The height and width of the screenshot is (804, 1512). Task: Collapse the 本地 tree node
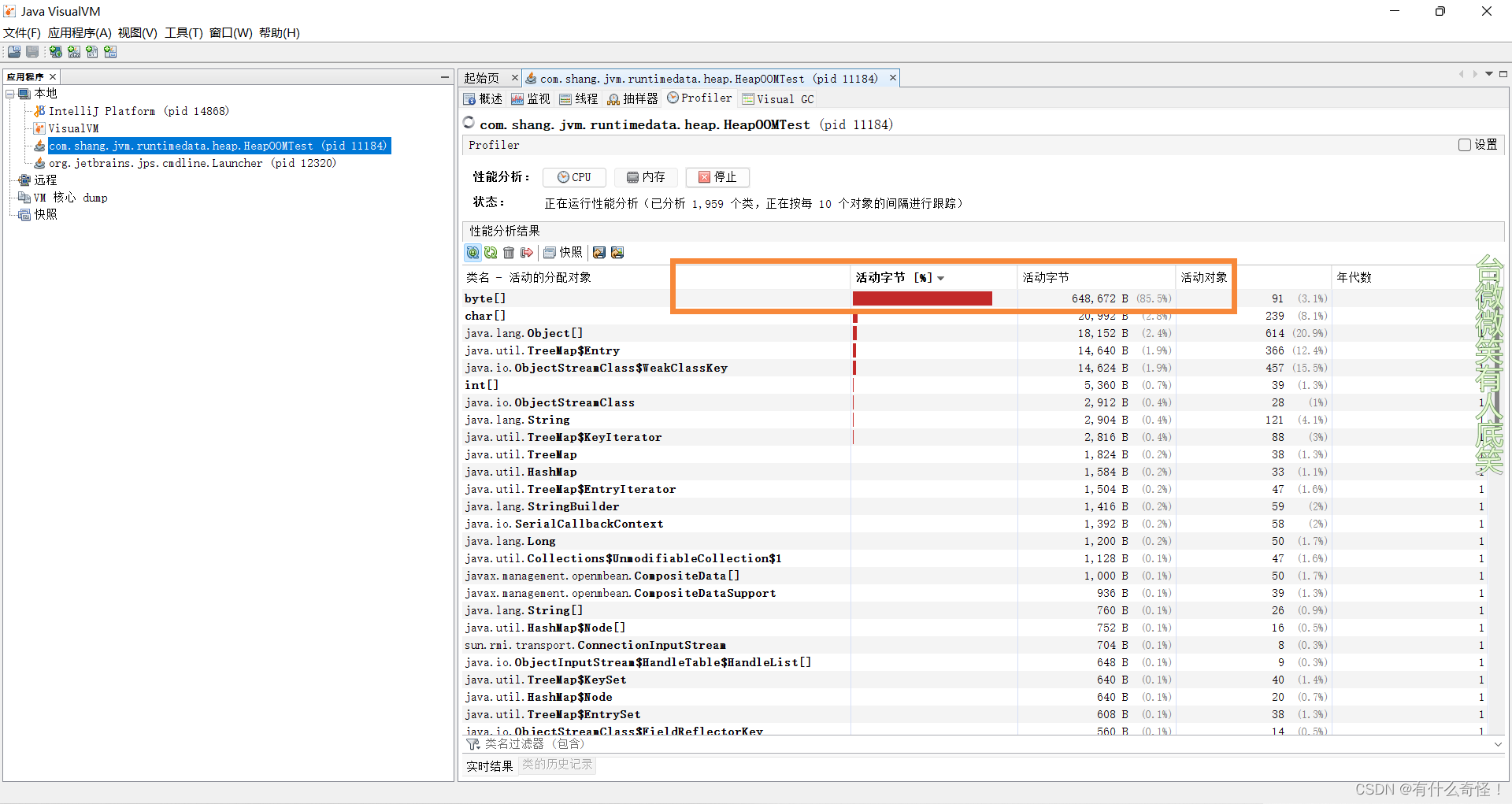10,94
